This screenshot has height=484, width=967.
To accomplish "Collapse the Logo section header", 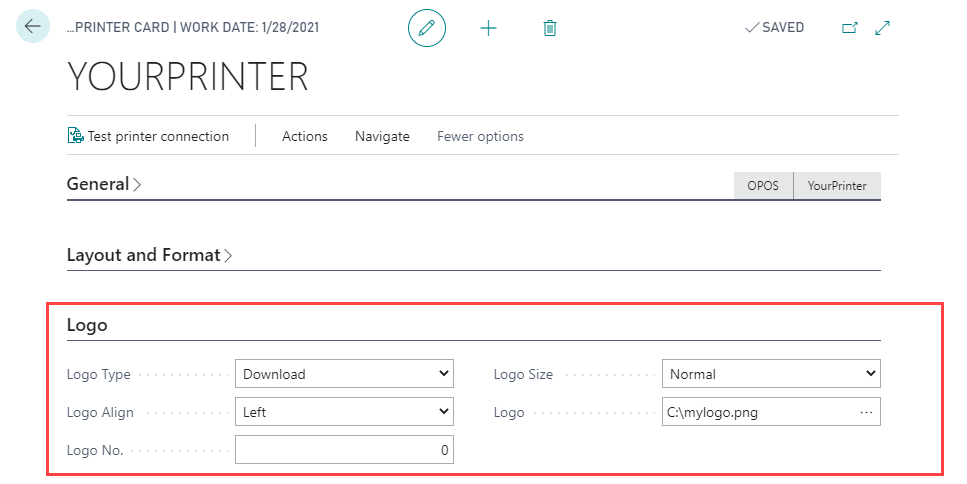I will point(87,325).
